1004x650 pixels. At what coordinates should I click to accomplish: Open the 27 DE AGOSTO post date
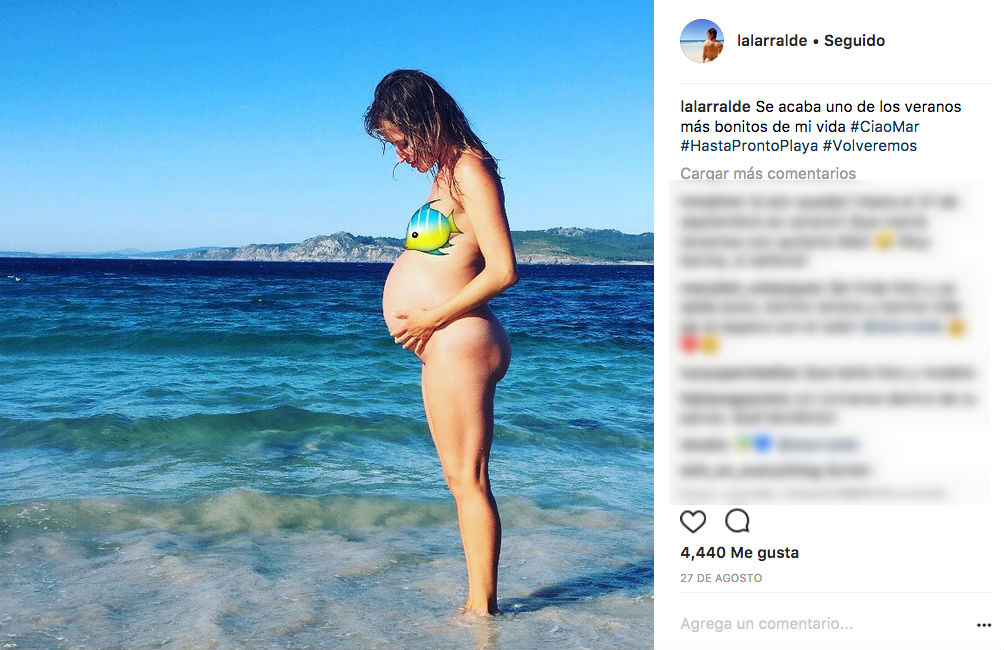(x=721, y=578)
